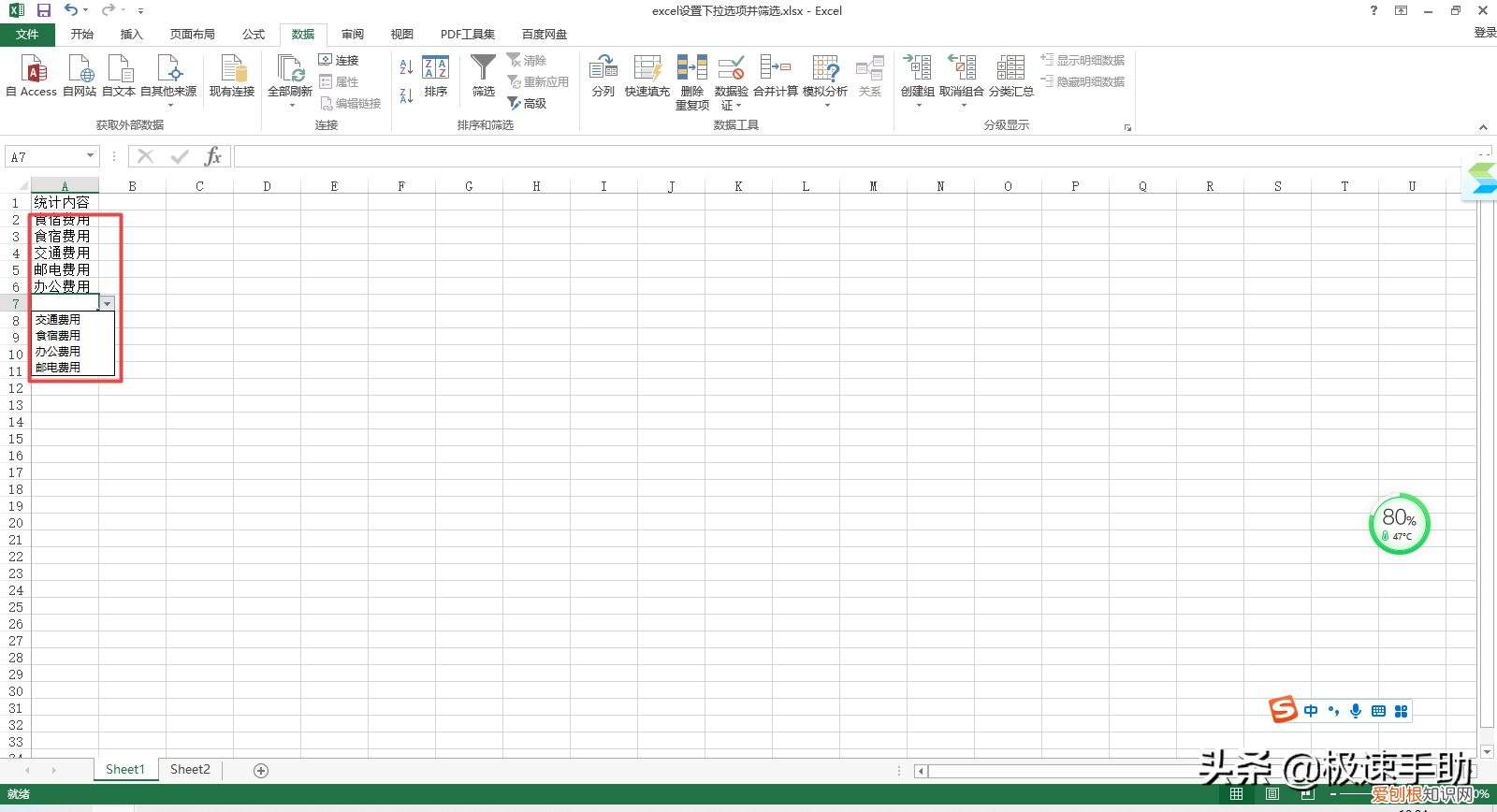The width and height of the screenshot is (1497, 812).
Task: Select 交通费用 from the dropdown list
Action: [x=58, y=320]
